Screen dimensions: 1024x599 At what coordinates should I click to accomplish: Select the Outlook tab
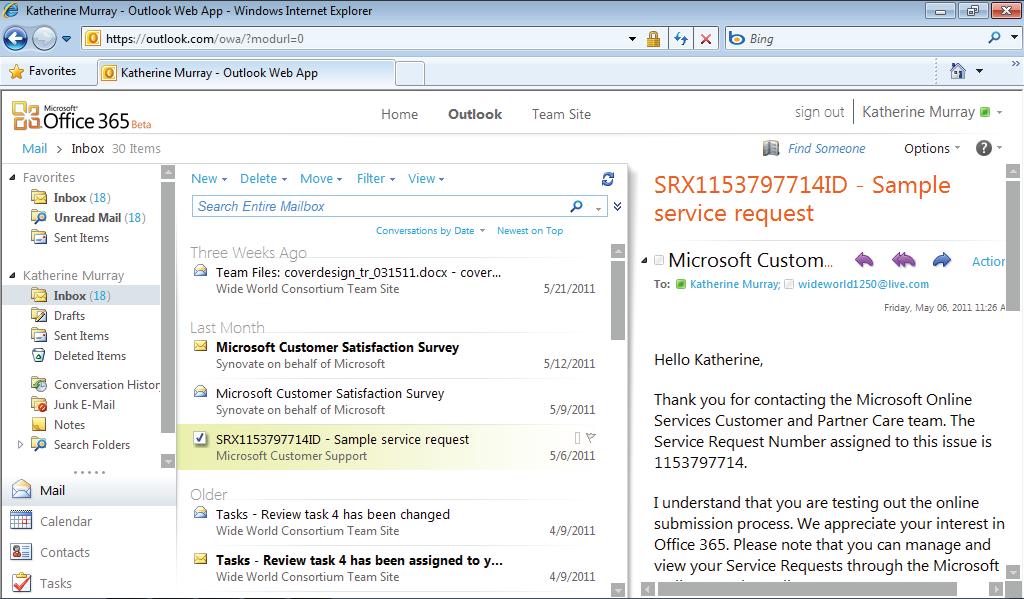[x=475, y=114]
